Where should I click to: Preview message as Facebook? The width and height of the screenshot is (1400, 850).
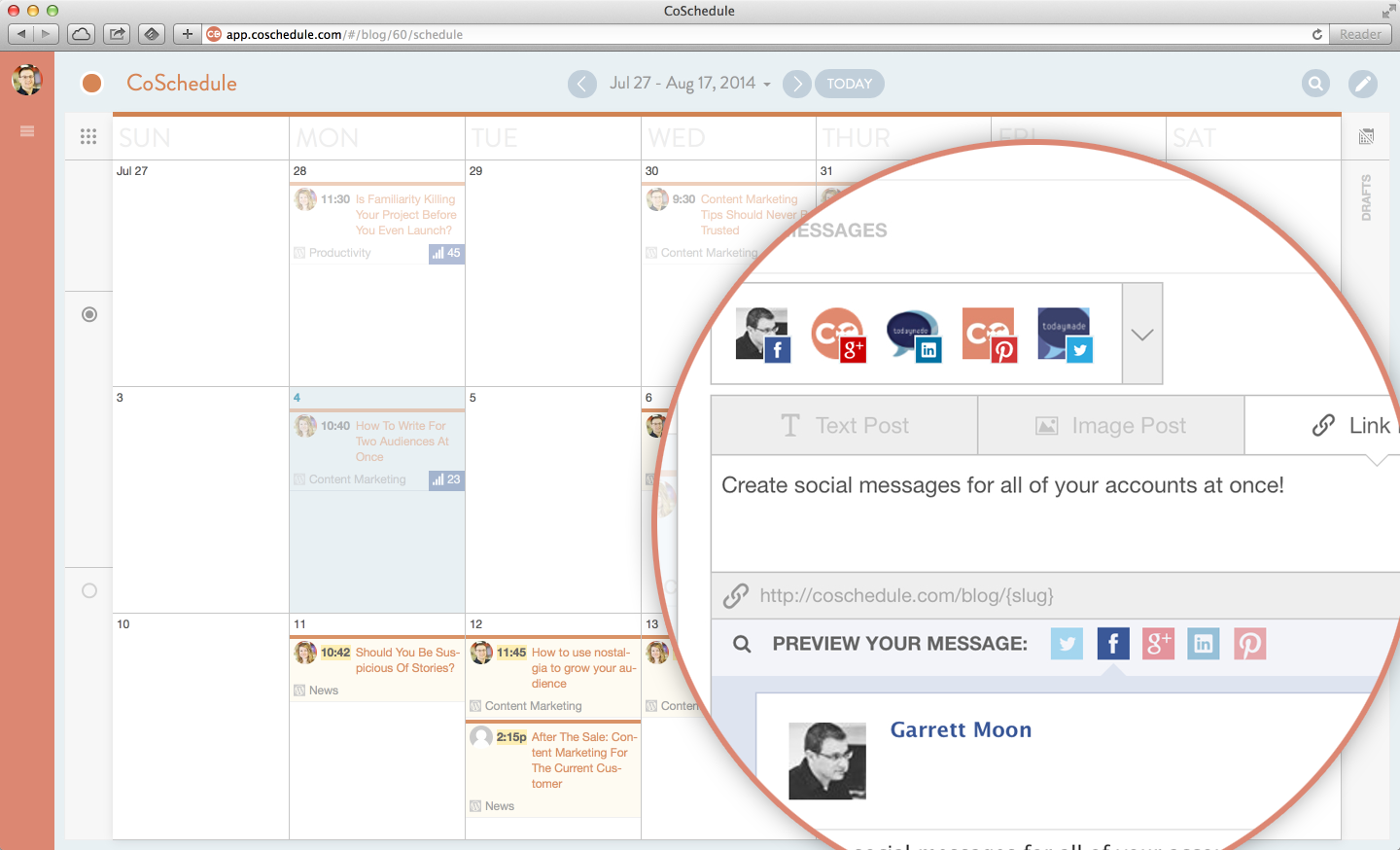tap(1113, 644)
